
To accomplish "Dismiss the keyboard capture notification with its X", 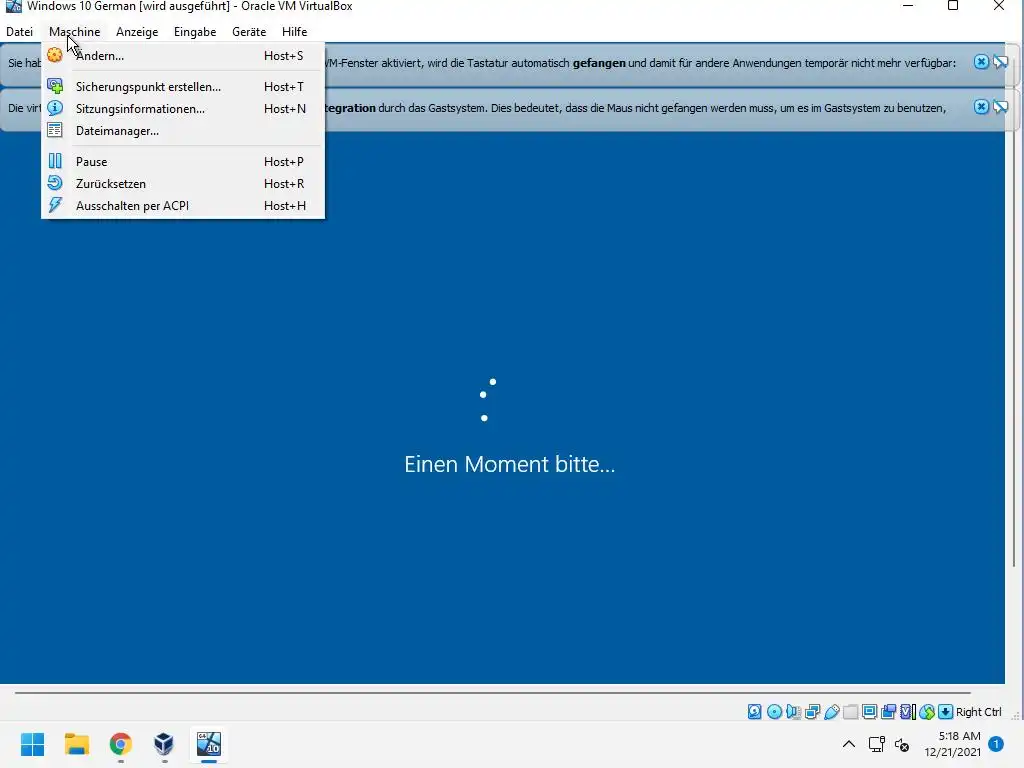I will tap(981, 62).
